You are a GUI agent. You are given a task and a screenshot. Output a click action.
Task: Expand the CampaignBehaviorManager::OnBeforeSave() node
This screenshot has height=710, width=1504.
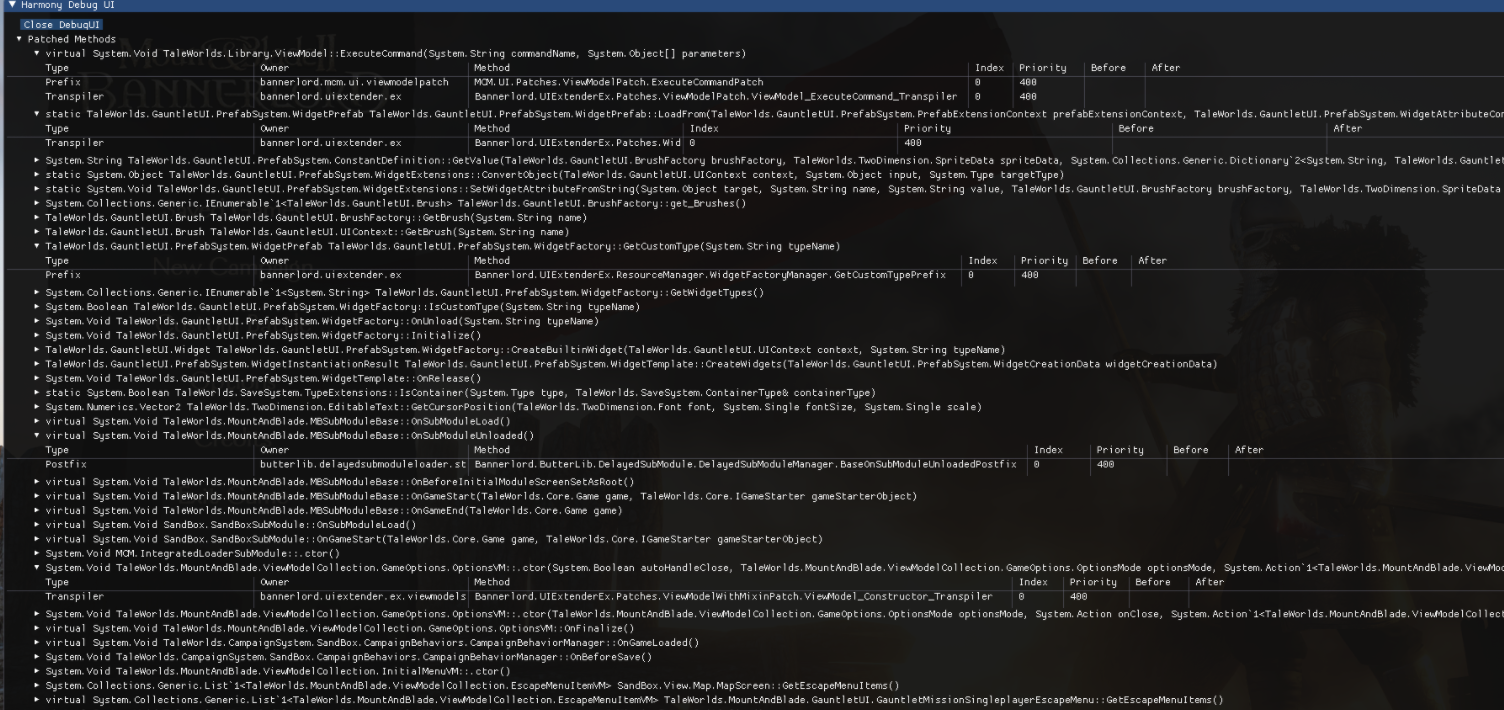coord(37,657)
